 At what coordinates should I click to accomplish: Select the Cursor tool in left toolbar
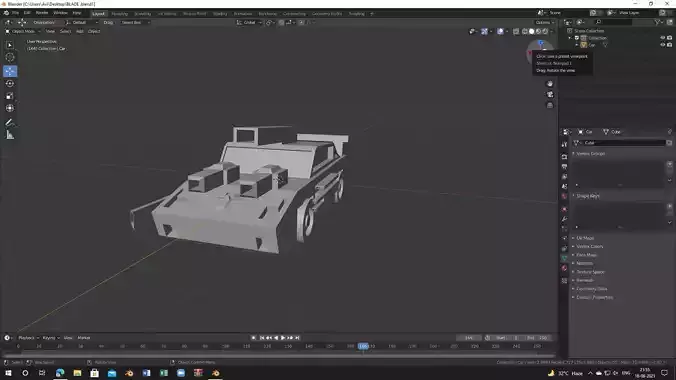click(x=10, y=57)
